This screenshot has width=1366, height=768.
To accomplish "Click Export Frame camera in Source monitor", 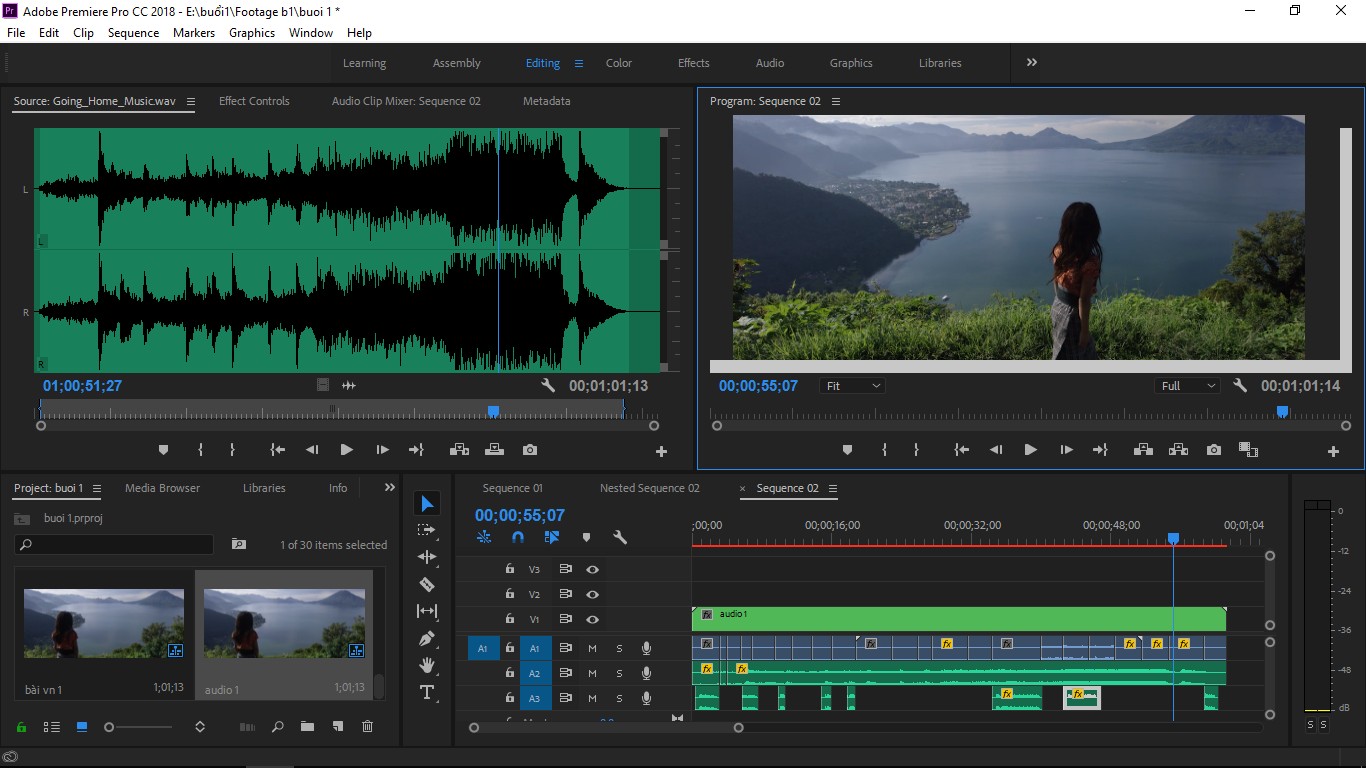I will (x=530, y=450).
